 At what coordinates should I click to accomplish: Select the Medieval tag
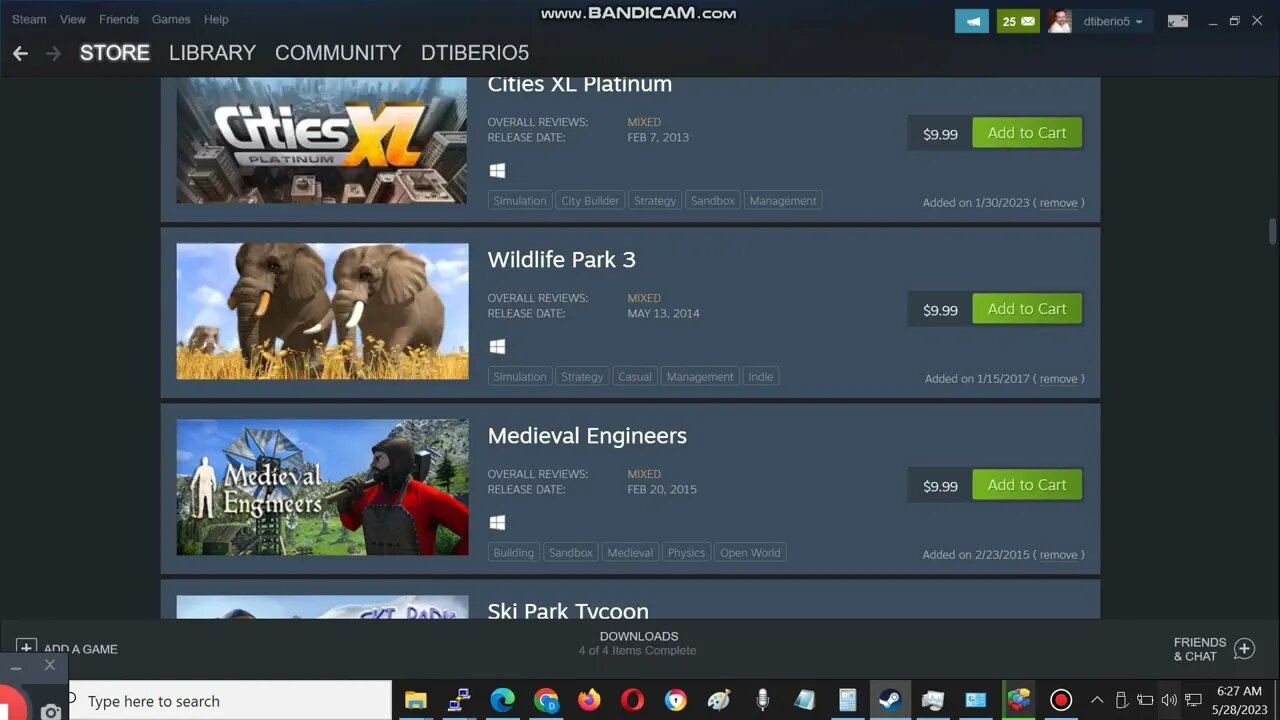pyautogui.click(x=630, y=553)
